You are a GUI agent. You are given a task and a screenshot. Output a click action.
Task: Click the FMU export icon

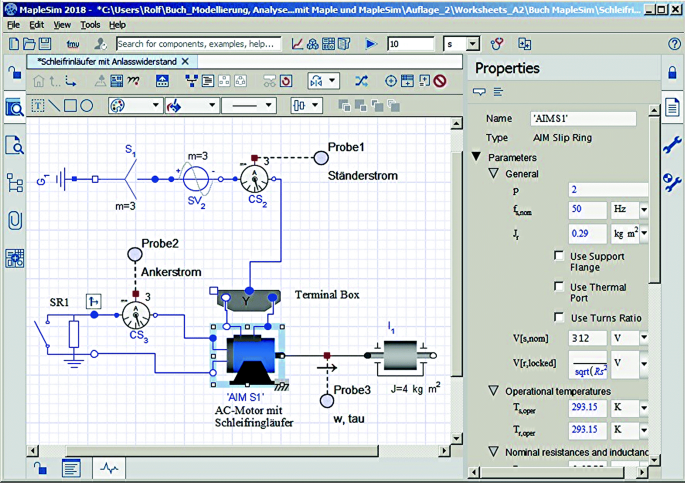click(73, 44)
